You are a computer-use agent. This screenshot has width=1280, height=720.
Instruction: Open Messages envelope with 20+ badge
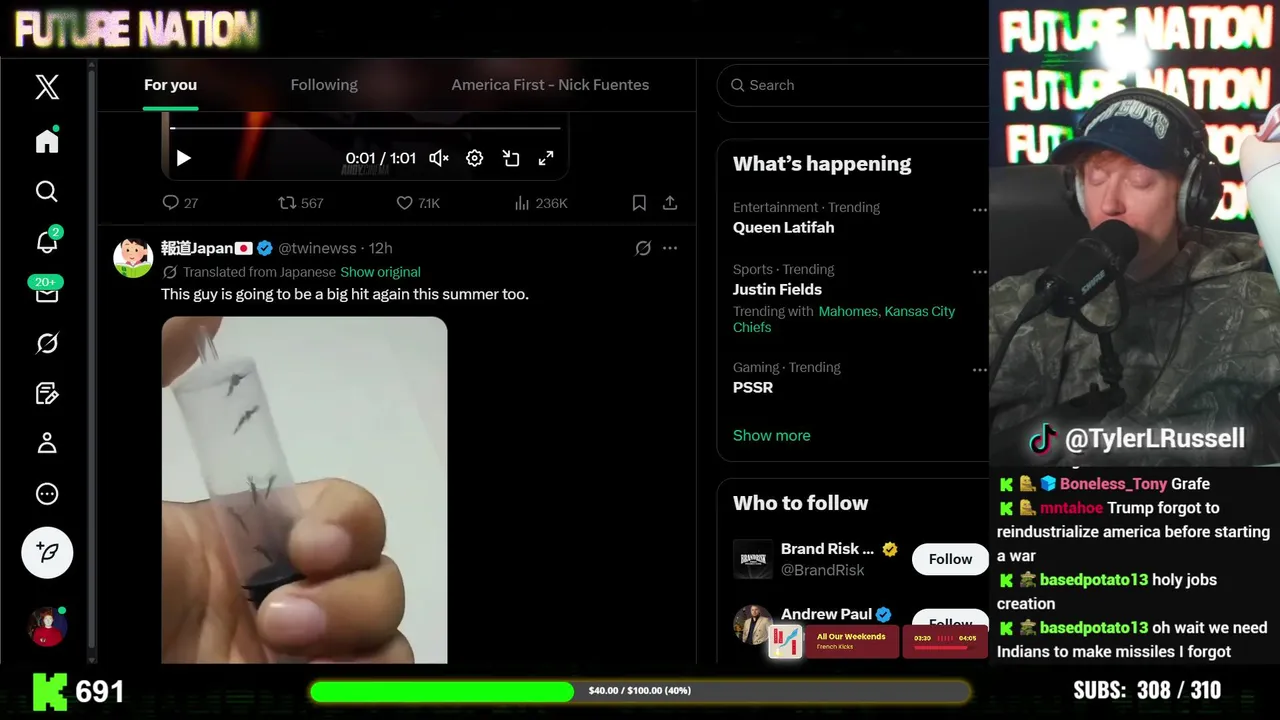click(x=47, y=292)
